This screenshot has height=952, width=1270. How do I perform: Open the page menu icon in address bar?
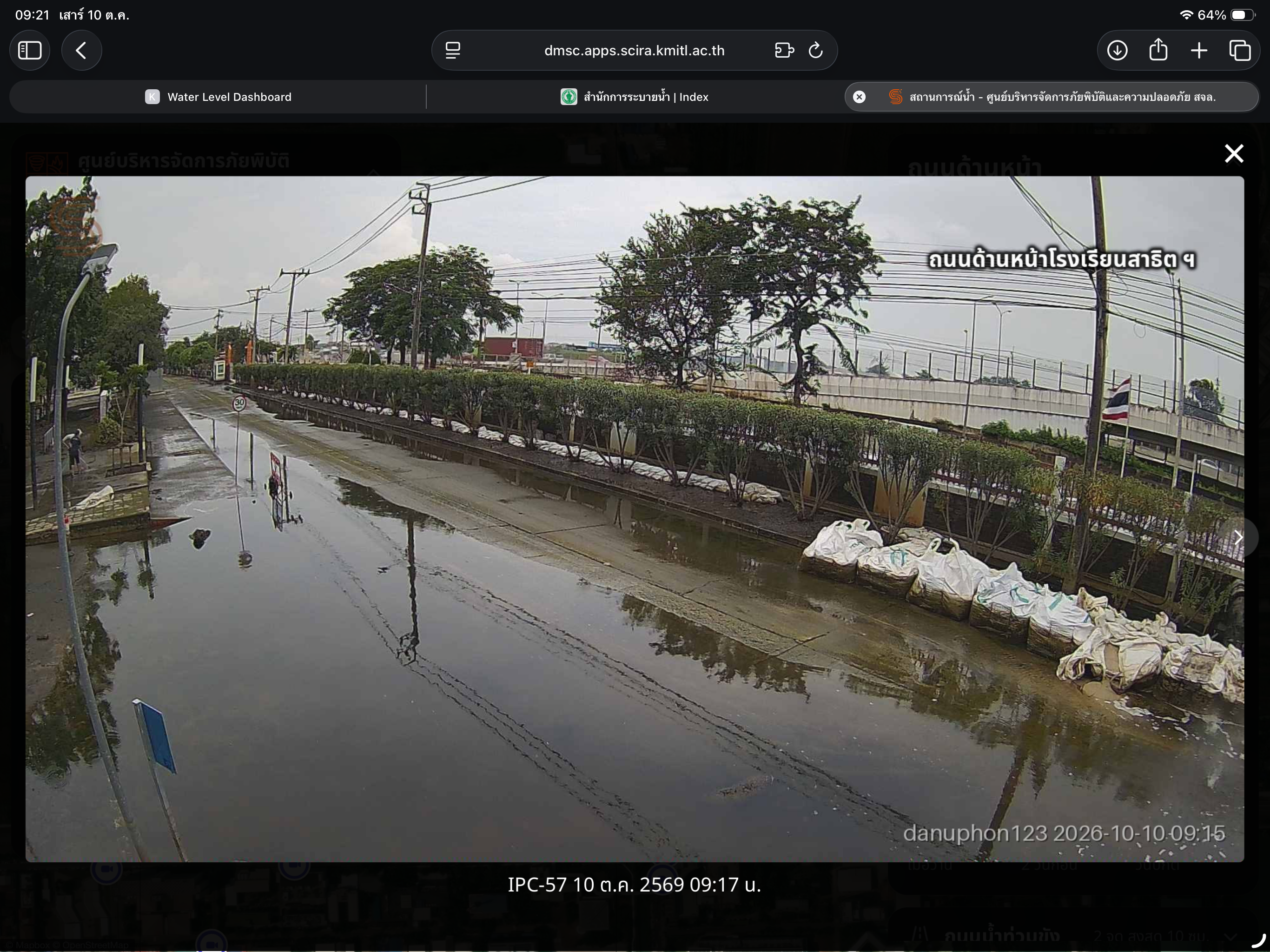tap(453, 51)
